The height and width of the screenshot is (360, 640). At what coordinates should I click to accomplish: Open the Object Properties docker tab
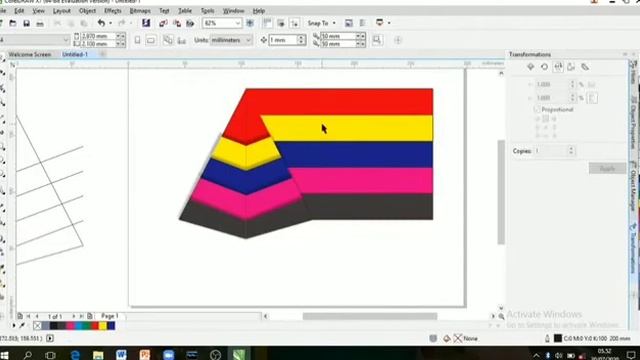[x=633, y=124]
